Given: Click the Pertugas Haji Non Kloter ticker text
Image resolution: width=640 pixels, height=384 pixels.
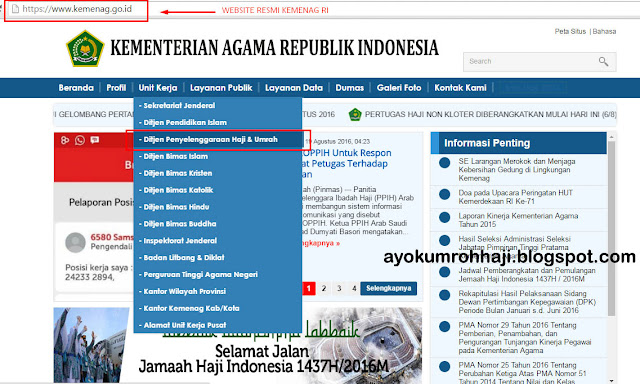Looking at the screenshot, I should click(x=490, y=115).
